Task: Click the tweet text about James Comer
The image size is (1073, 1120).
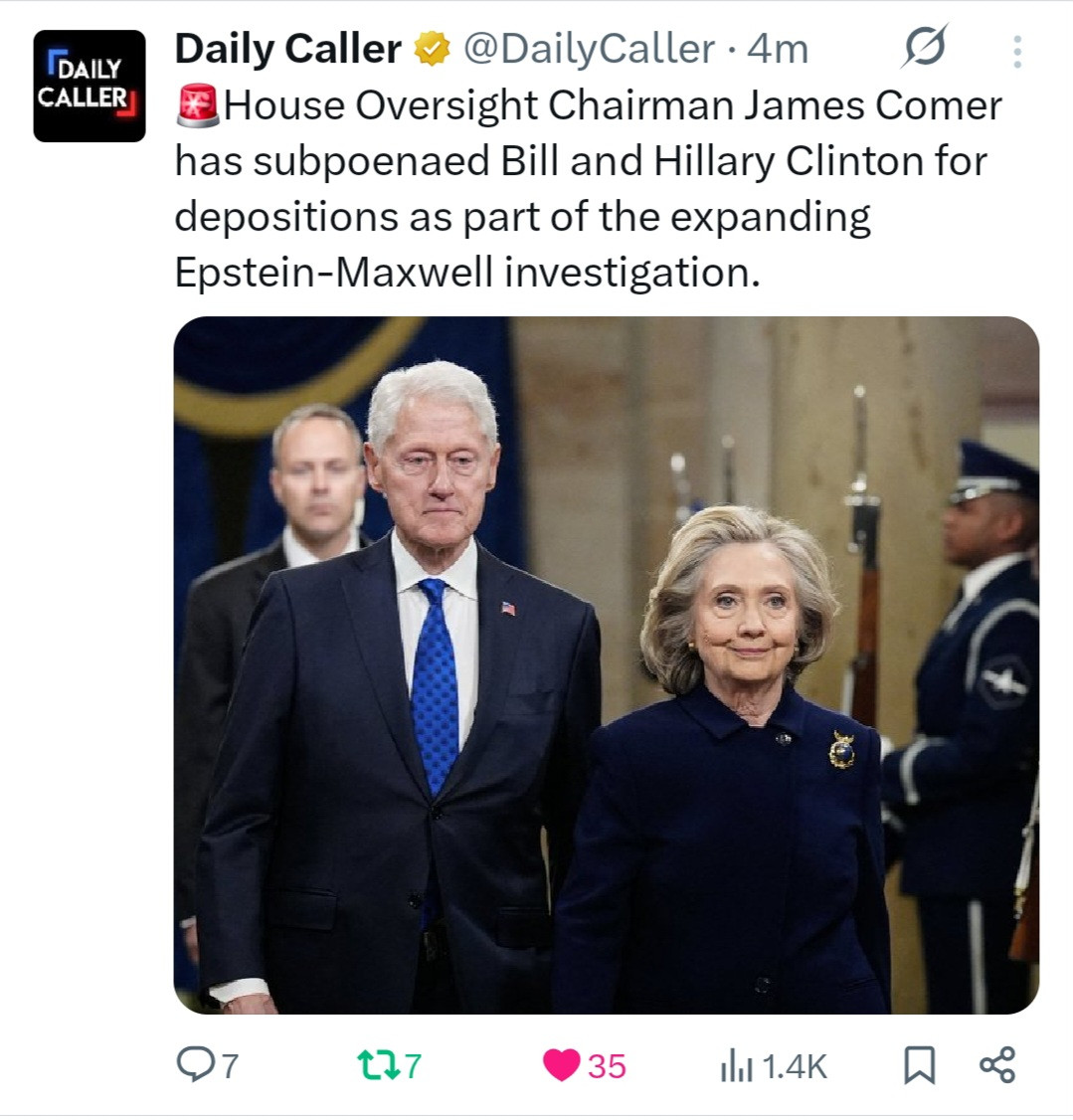Action: click(x=589, y=189)
